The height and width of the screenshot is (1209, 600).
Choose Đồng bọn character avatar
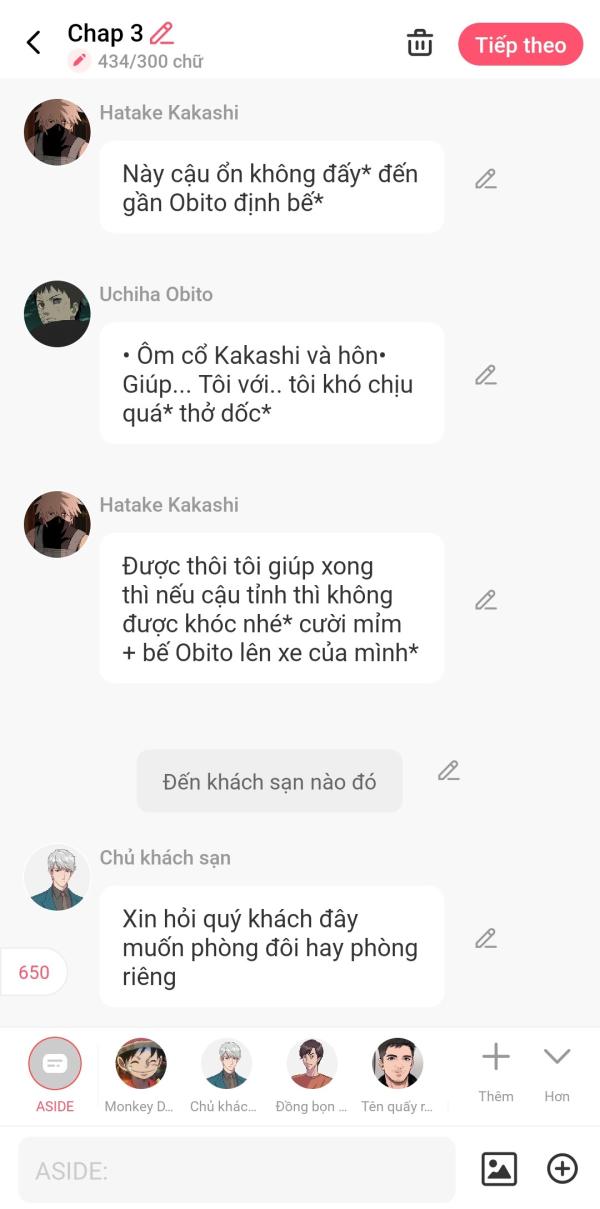point(311,1075)
